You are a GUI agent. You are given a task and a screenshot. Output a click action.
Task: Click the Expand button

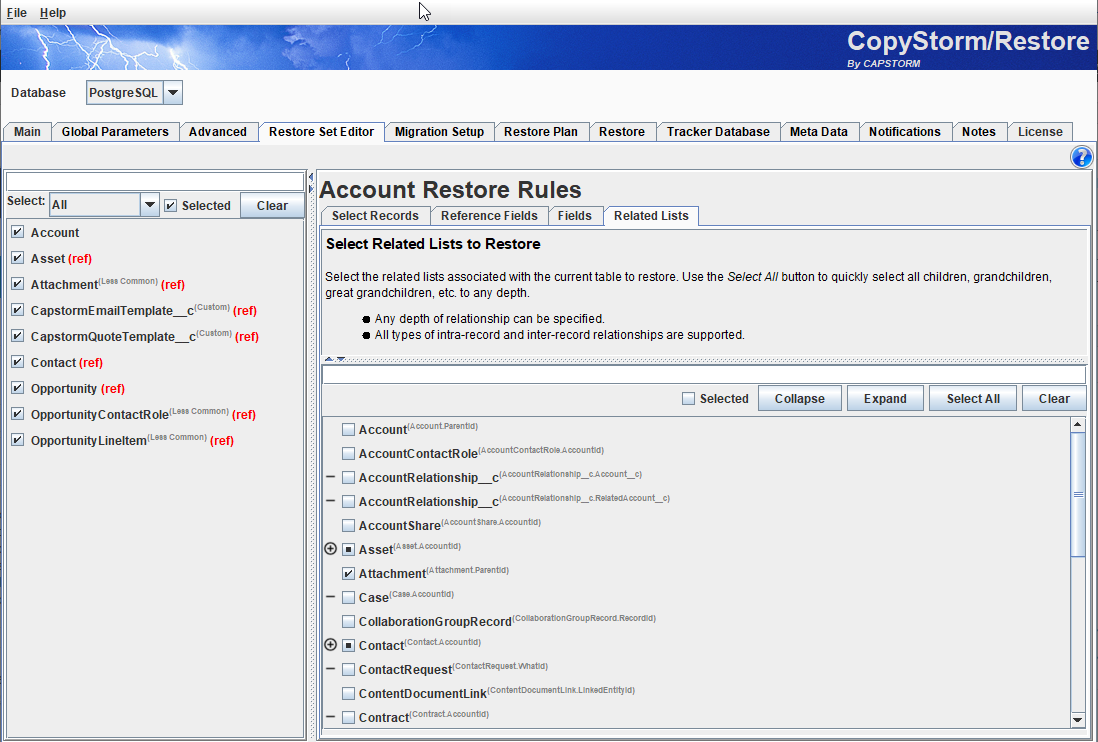coord(885,398)
